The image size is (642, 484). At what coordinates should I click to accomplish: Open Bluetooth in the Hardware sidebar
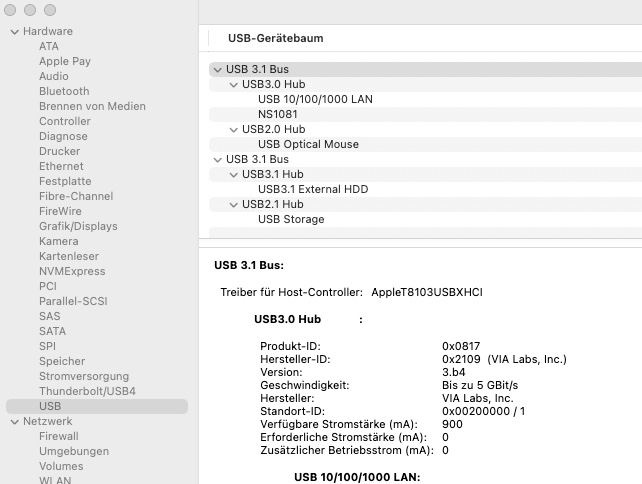(x=64, y=92)
